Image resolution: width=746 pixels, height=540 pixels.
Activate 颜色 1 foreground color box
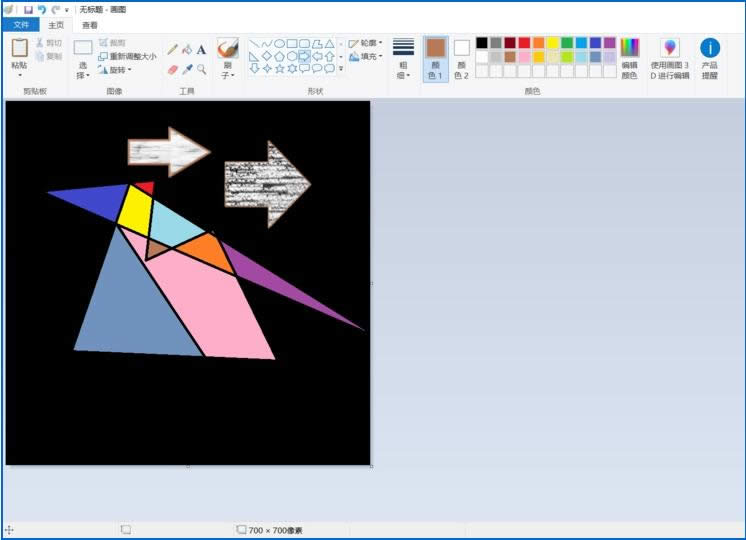[x=435, y=58]
